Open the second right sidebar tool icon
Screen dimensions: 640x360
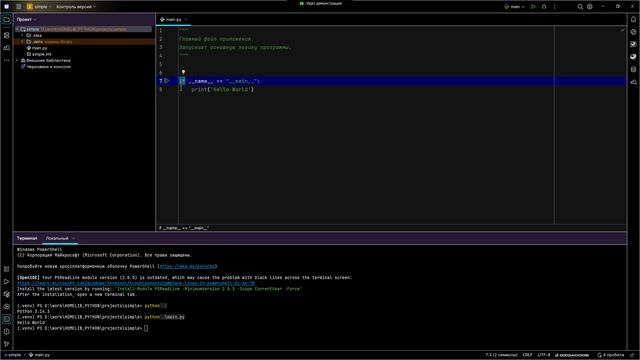click(x=633, y=32)
